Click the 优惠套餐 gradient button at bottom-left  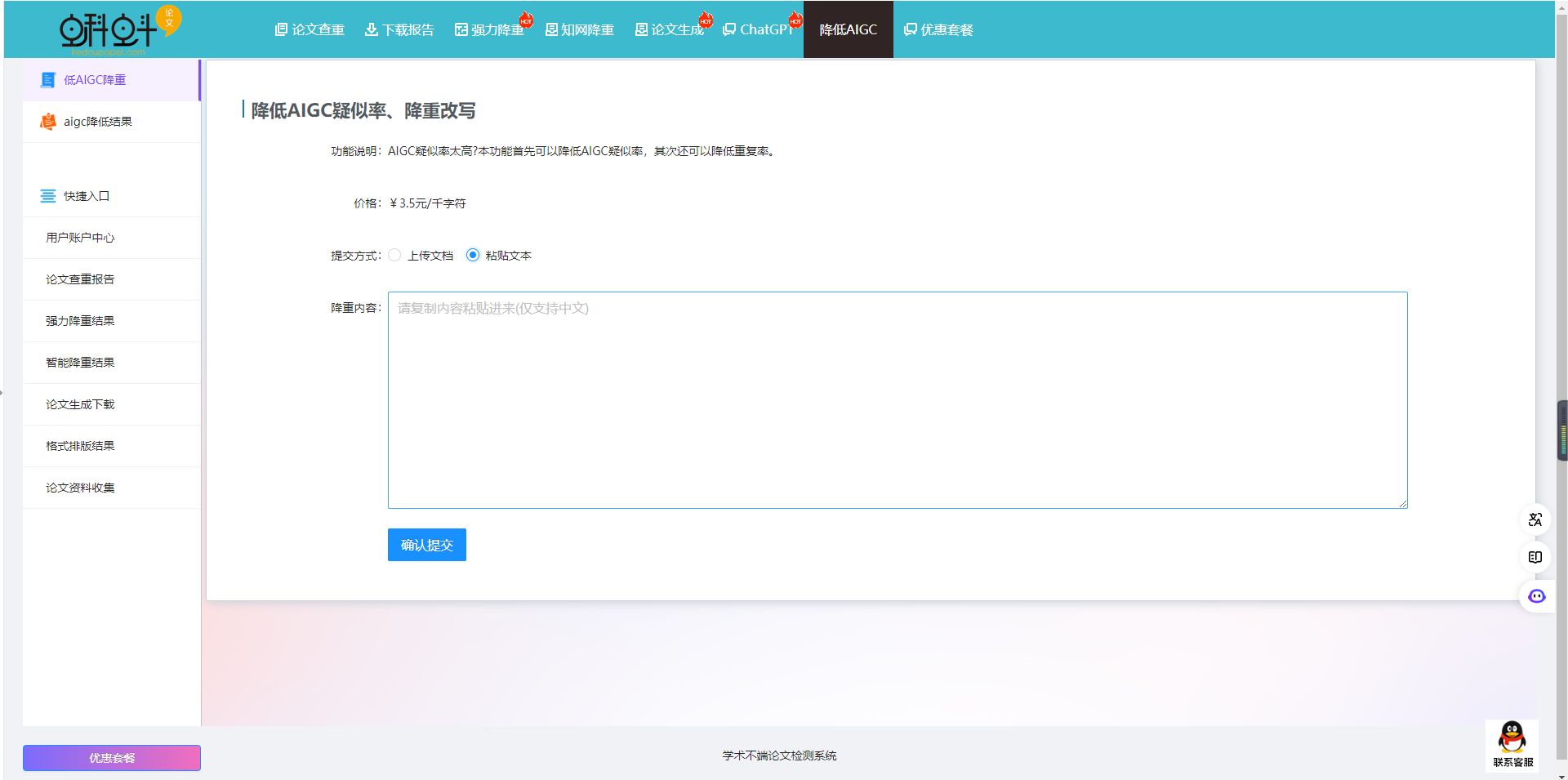[x=112, y=758]
